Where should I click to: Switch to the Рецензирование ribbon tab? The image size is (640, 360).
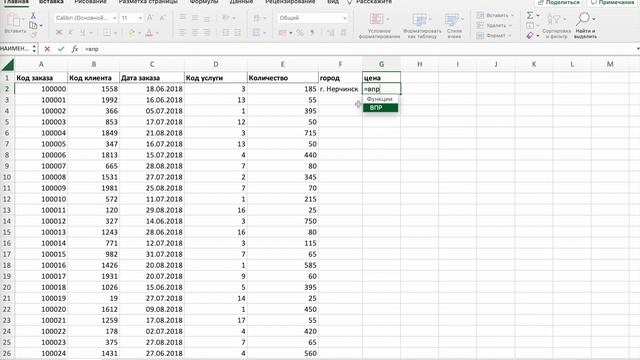point(290,2)
